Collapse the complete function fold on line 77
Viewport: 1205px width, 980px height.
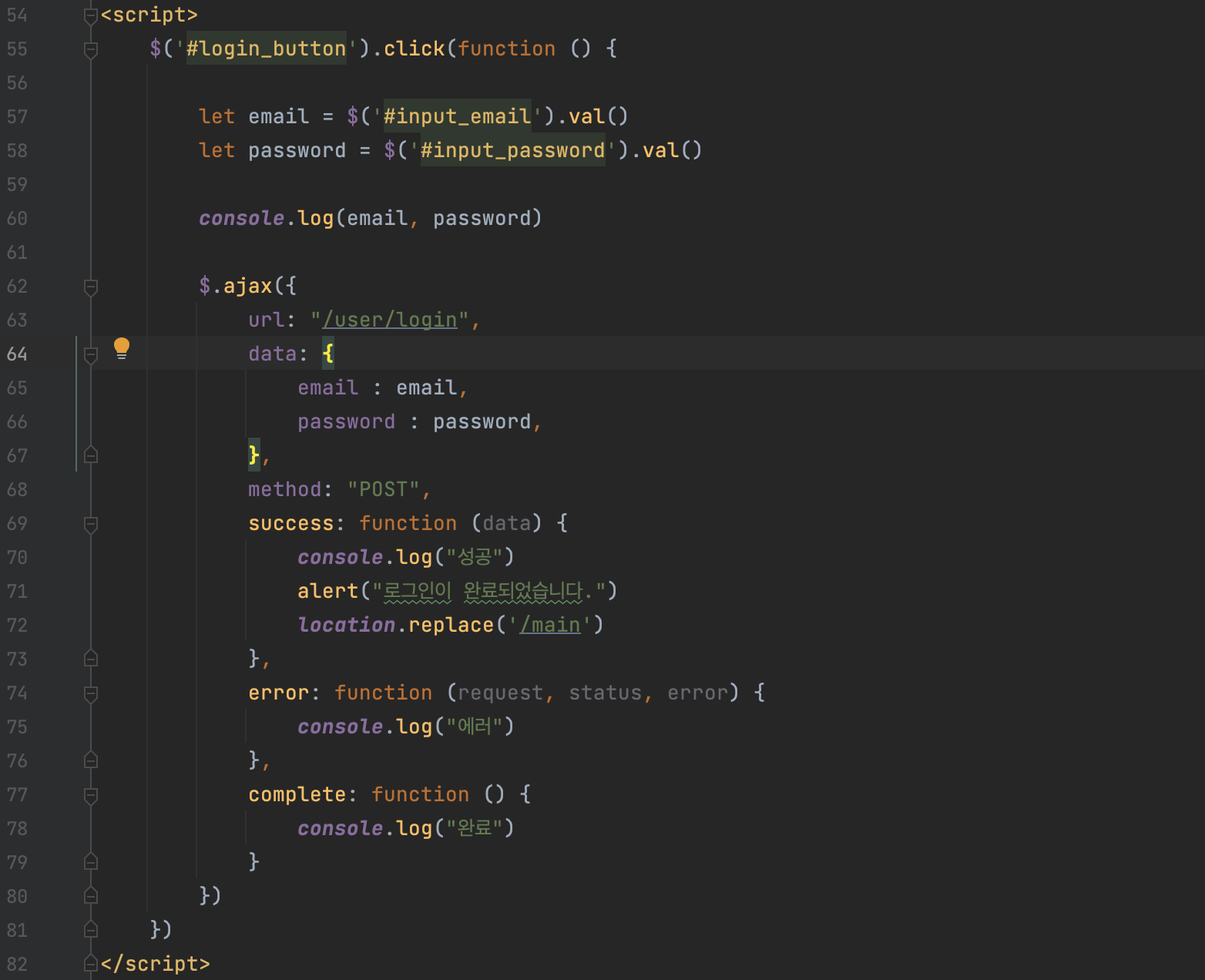tap(91, 795)
